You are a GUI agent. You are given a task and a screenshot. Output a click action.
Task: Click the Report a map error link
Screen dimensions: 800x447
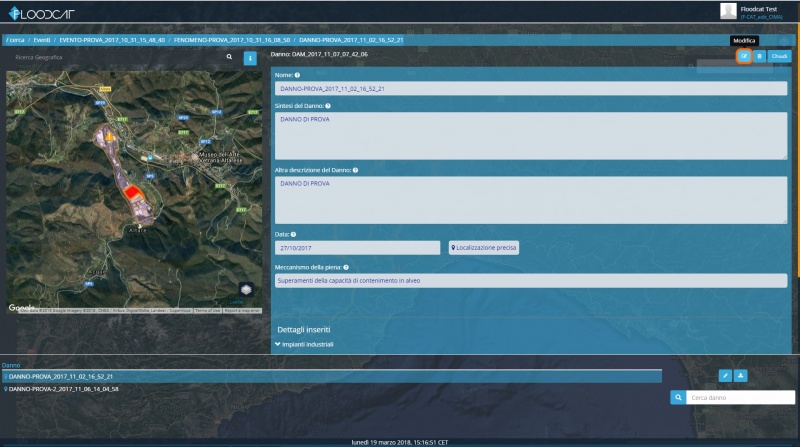click(x=242, y=310)
